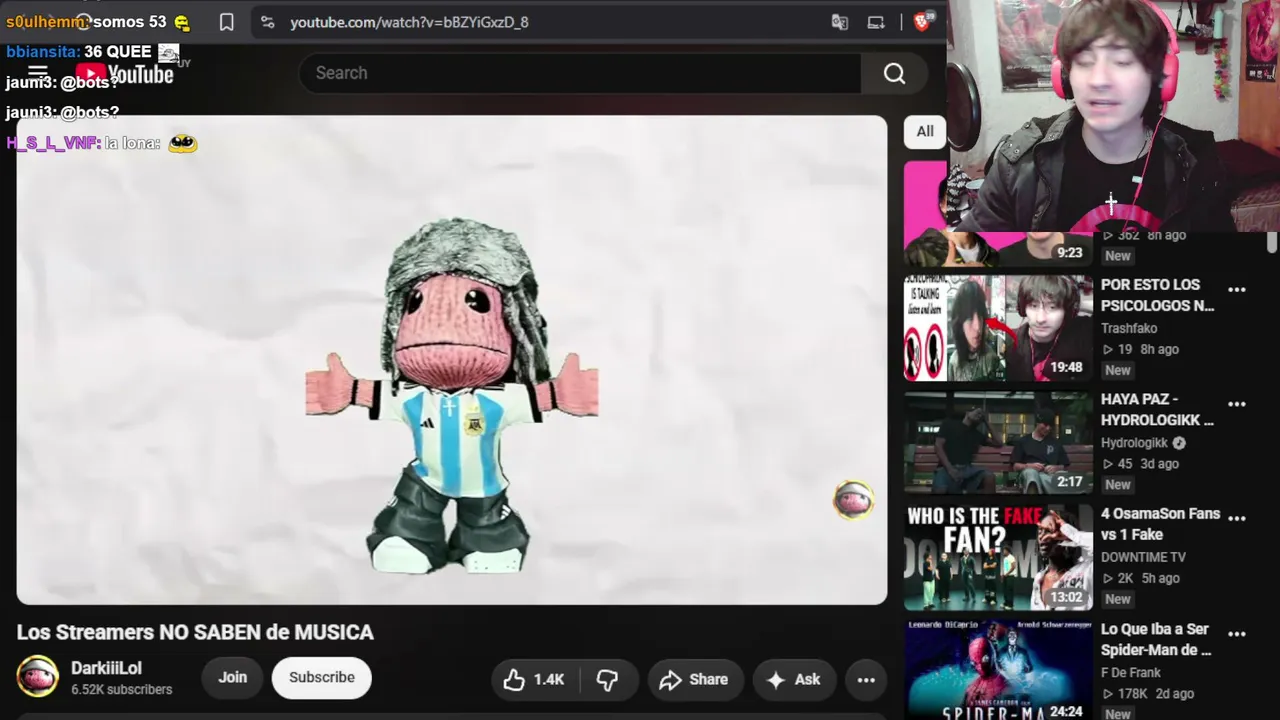Click the translate page icon
This screenshot has height=720, width=1280.
coord(840,22)
